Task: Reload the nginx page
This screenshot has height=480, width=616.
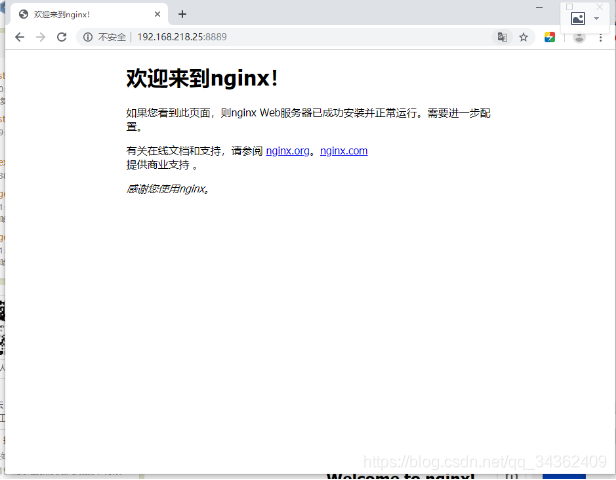Action: pyautogui.click(x=62, y=37)
